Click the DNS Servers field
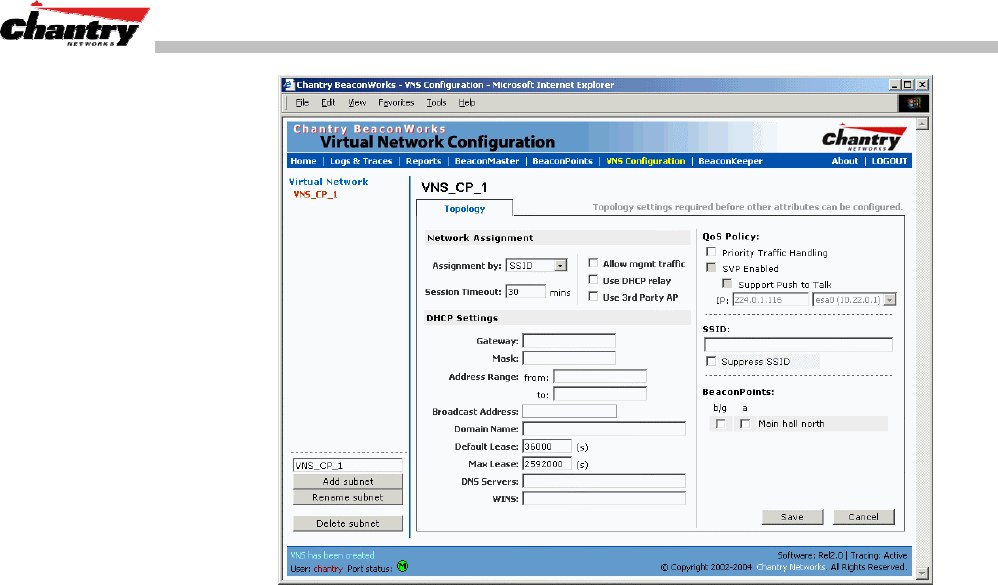Image resolution: width=998 pixels, height=585 pixels. tap(604, 481)
